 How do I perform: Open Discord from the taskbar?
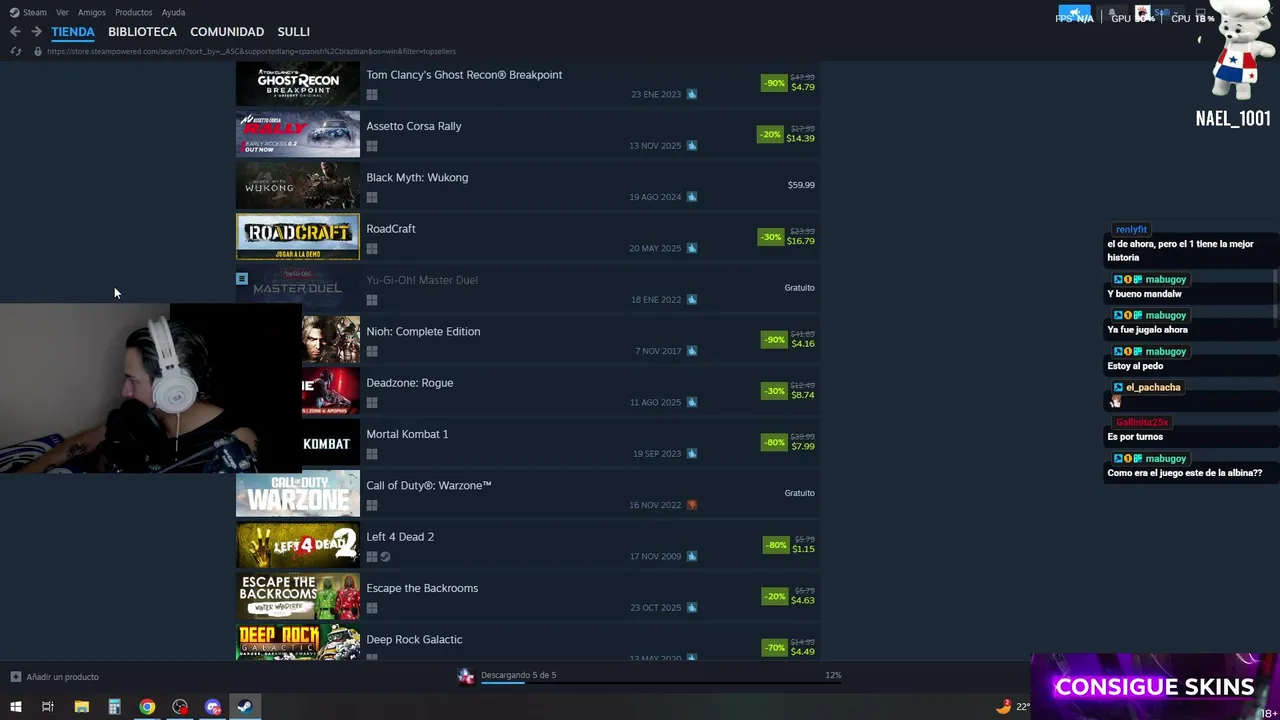(213, 707)
